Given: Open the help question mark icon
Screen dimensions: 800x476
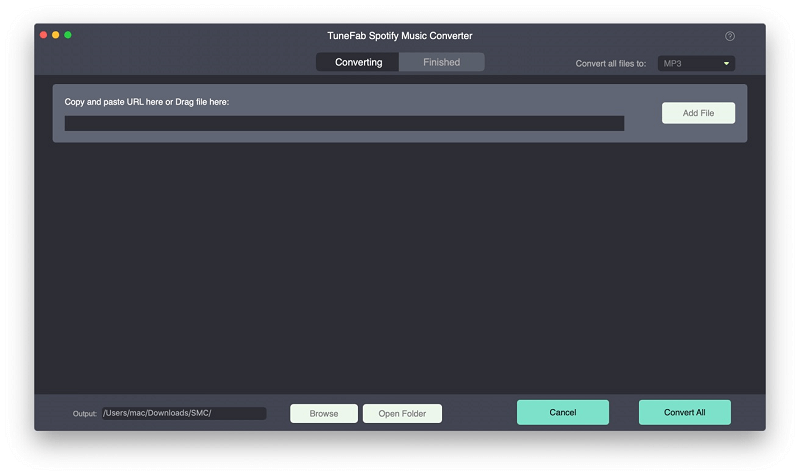Looking at the screenshot, I should pos(730,36).
